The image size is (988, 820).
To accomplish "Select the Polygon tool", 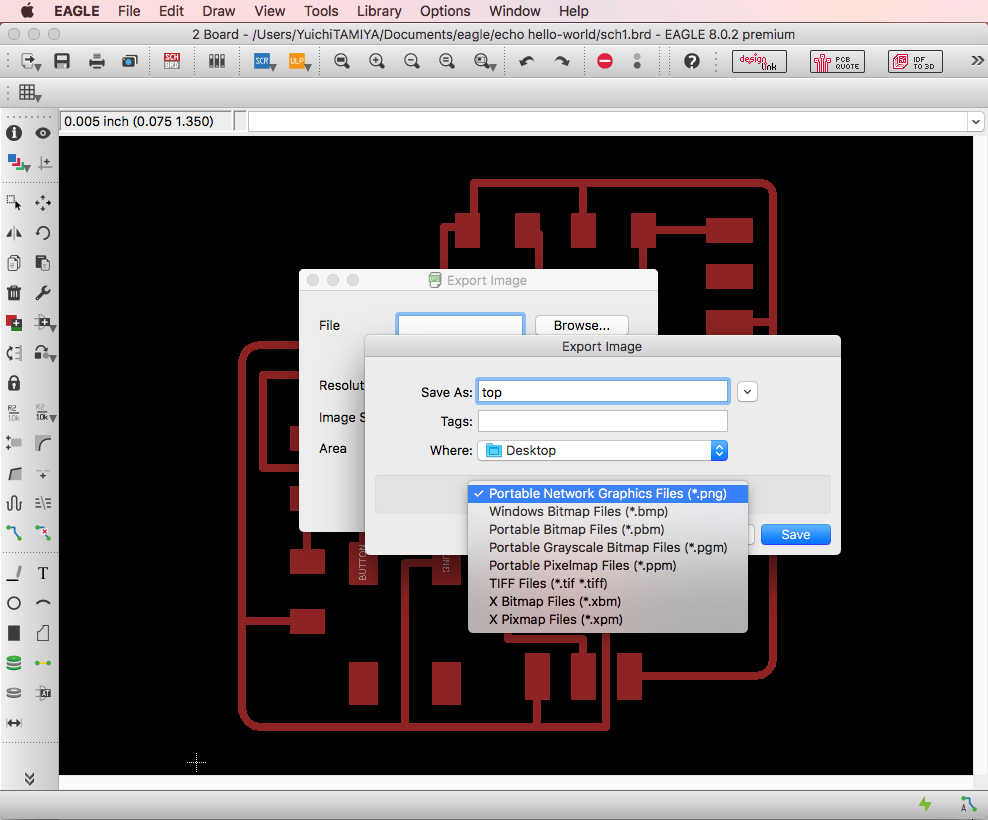I will coord(43,633).
